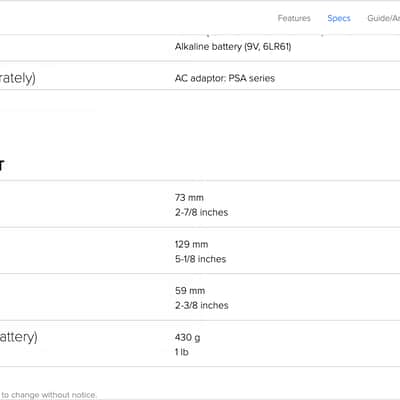Click the '(9V, 6LR61)' battery code
400x400 pixels.
(268, 47)
